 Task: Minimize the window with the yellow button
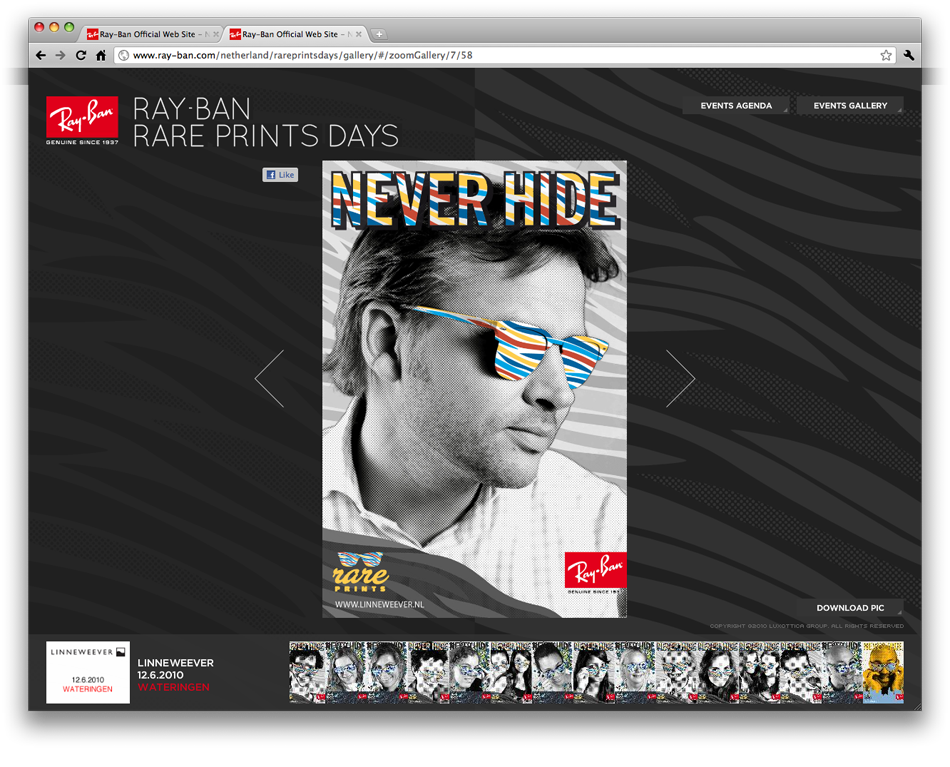tap(54, 27)
